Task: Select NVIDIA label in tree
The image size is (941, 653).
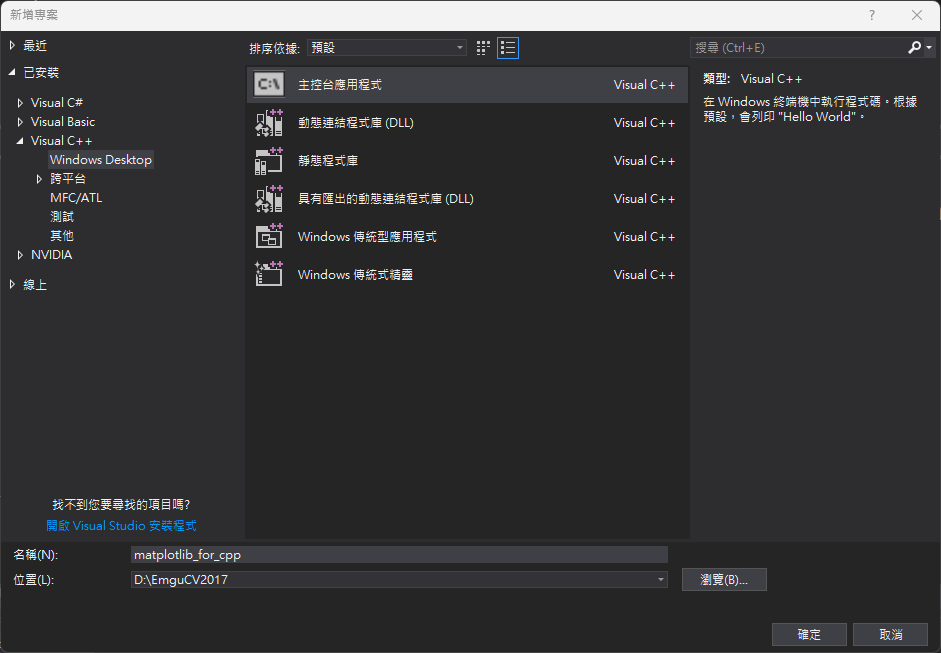Action: 52,255
